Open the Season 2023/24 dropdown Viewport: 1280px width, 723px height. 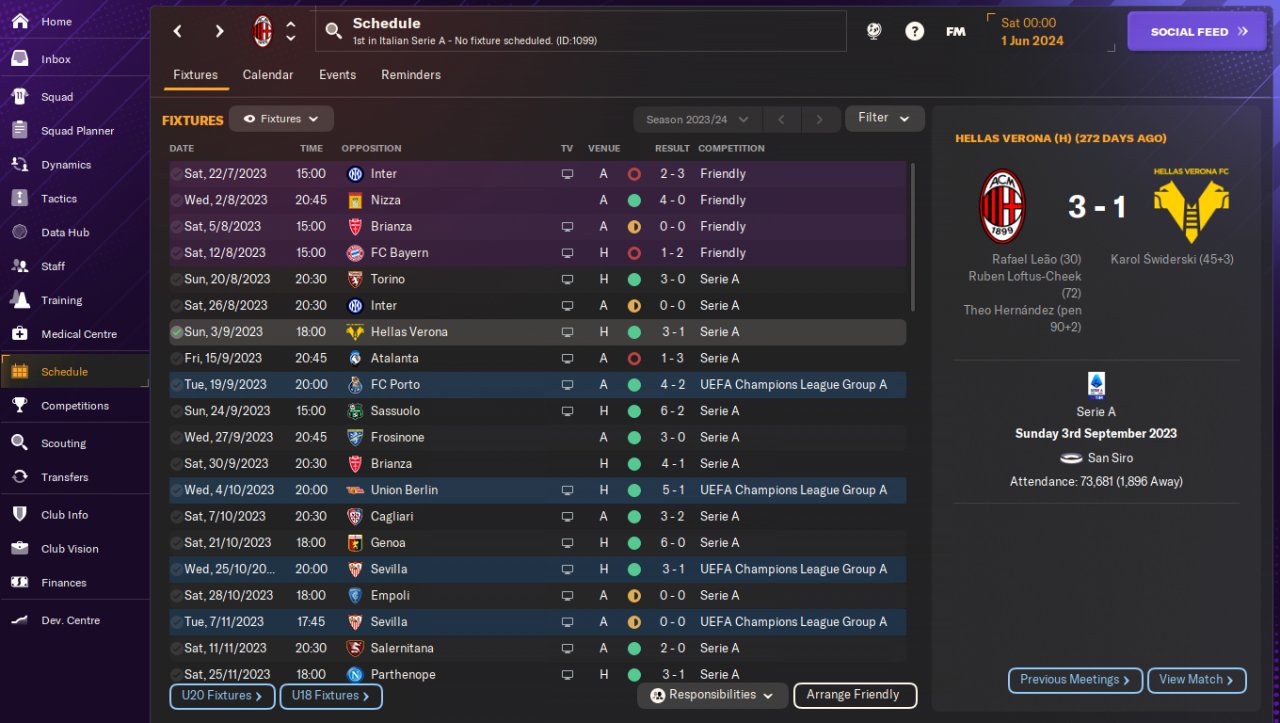[x=697, y=119]
